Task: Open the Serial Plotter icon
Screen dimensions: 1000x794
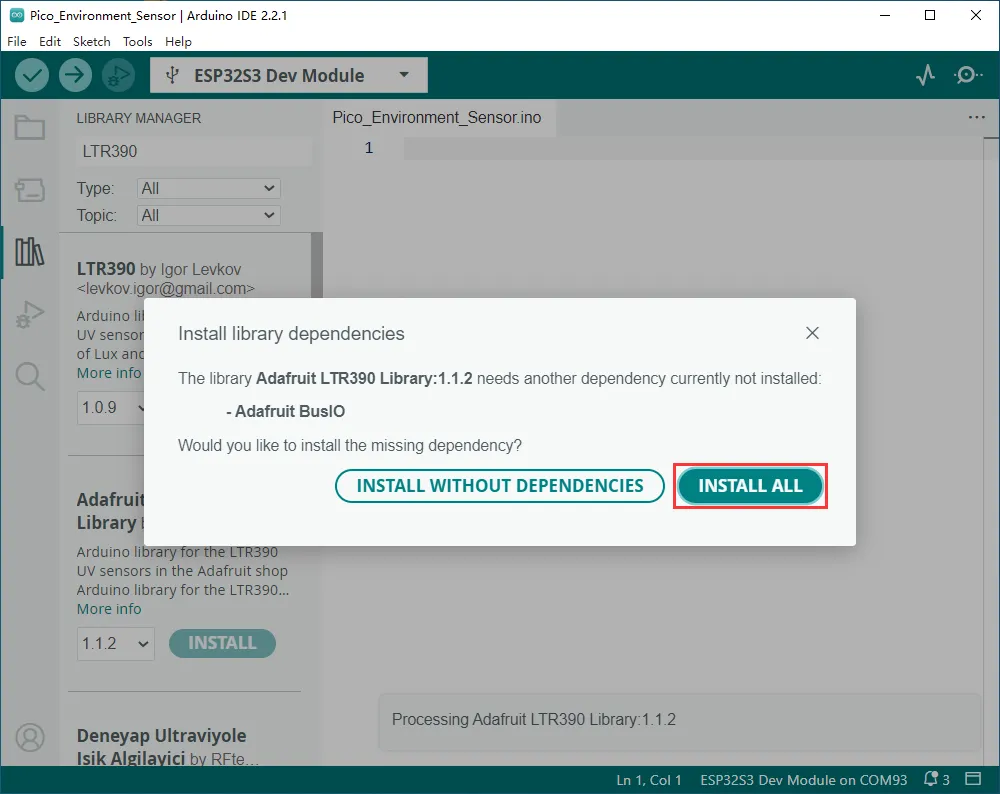Action: tap(925, 75)
